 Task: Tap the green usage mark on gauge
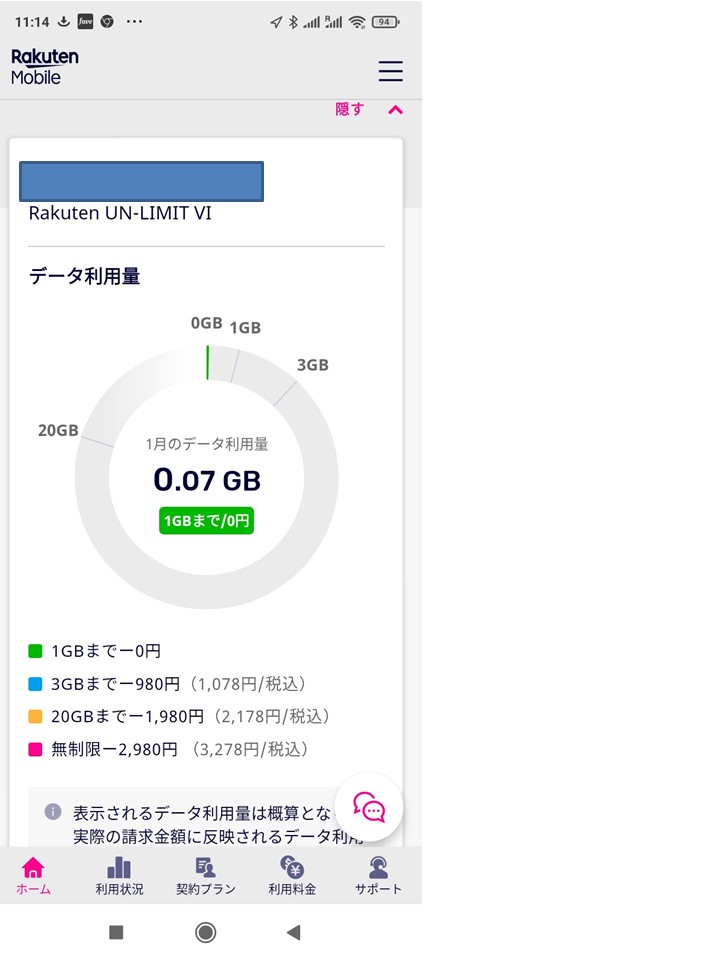pos(208,363)
